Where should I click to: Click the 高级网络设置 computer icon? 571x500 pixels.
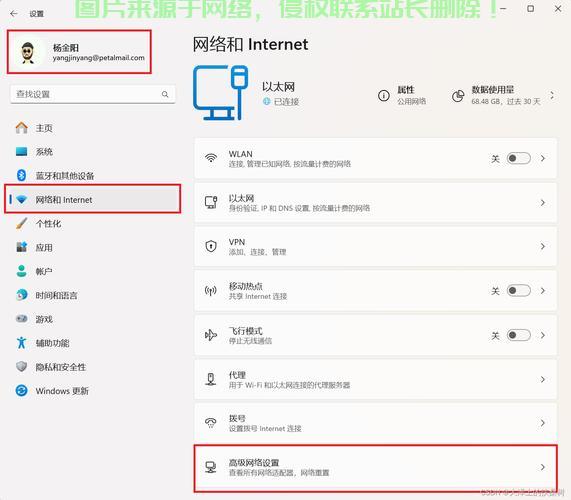click(x=211, y=467)
